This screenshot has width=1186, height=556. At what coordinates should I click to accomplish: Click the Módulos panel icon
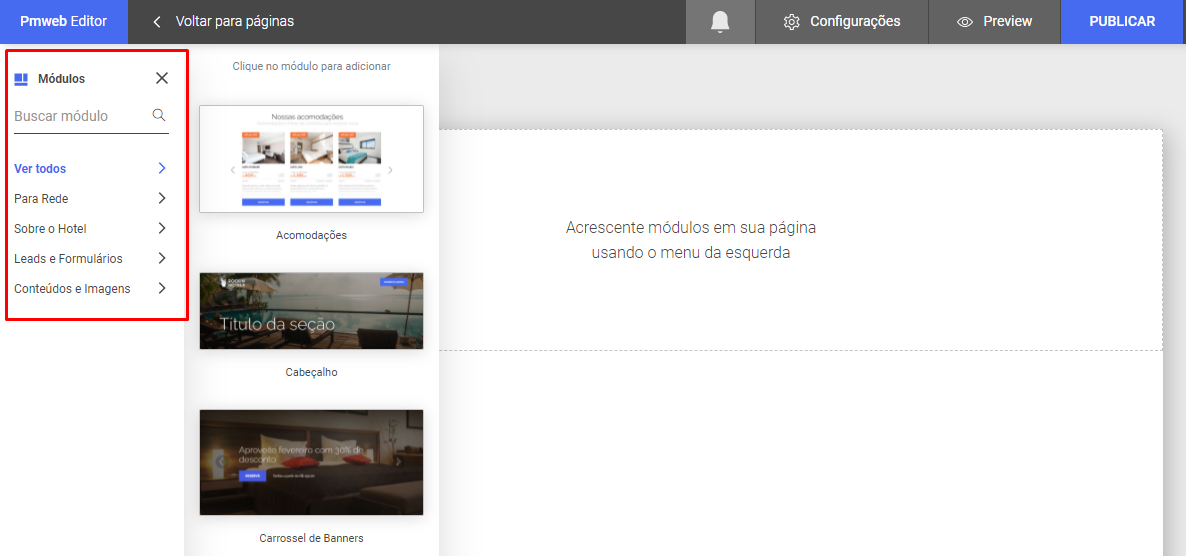(x=21, y=79)
